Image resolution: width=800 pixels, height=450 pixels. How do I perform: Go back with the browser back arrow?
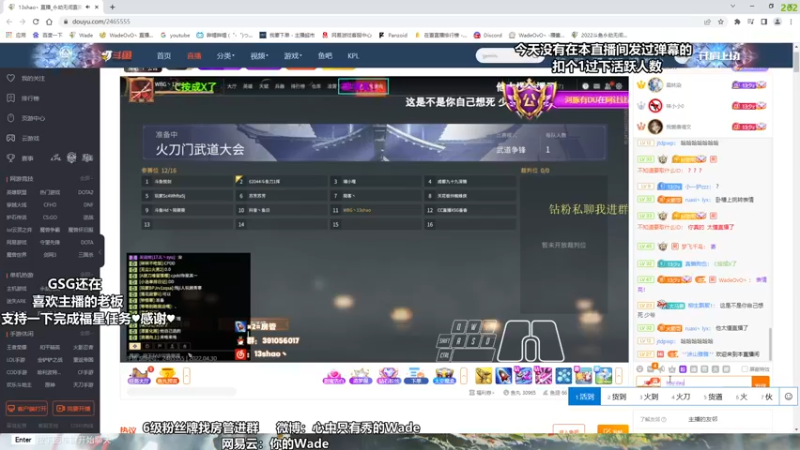(x=9, y=21)
